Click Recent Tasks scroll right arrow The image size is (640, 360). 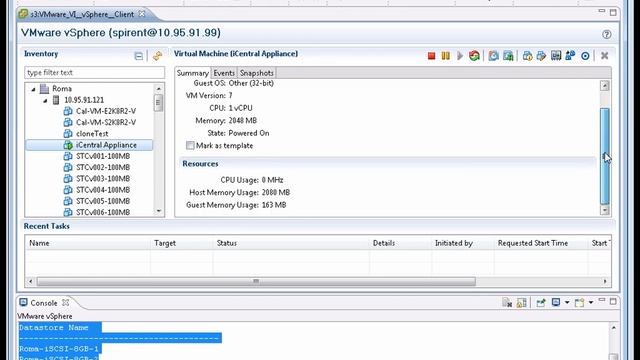[605, 281]
